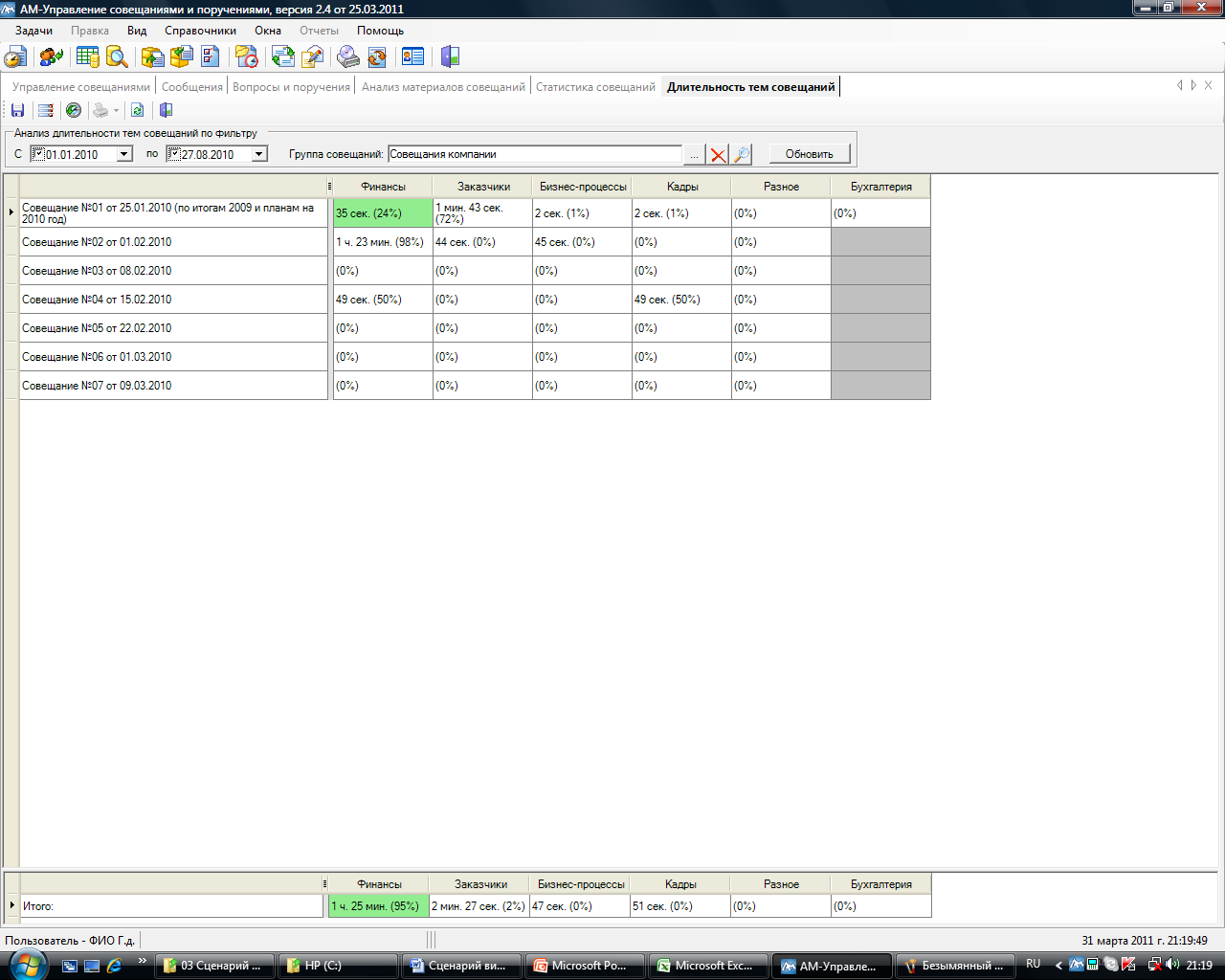Image resolution: width=1225 pixels, height=980 pixels.
Task: Clear meeting group with red X icon
Action: pos(718,154)
